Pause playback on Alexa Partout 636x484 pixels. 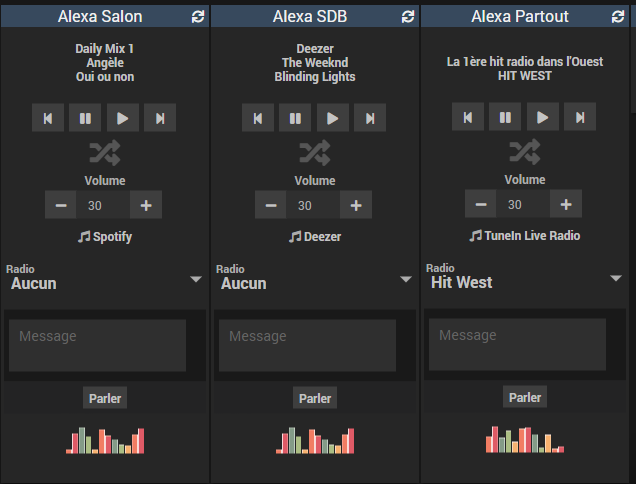pyautogui.click(x=505, y=117)
